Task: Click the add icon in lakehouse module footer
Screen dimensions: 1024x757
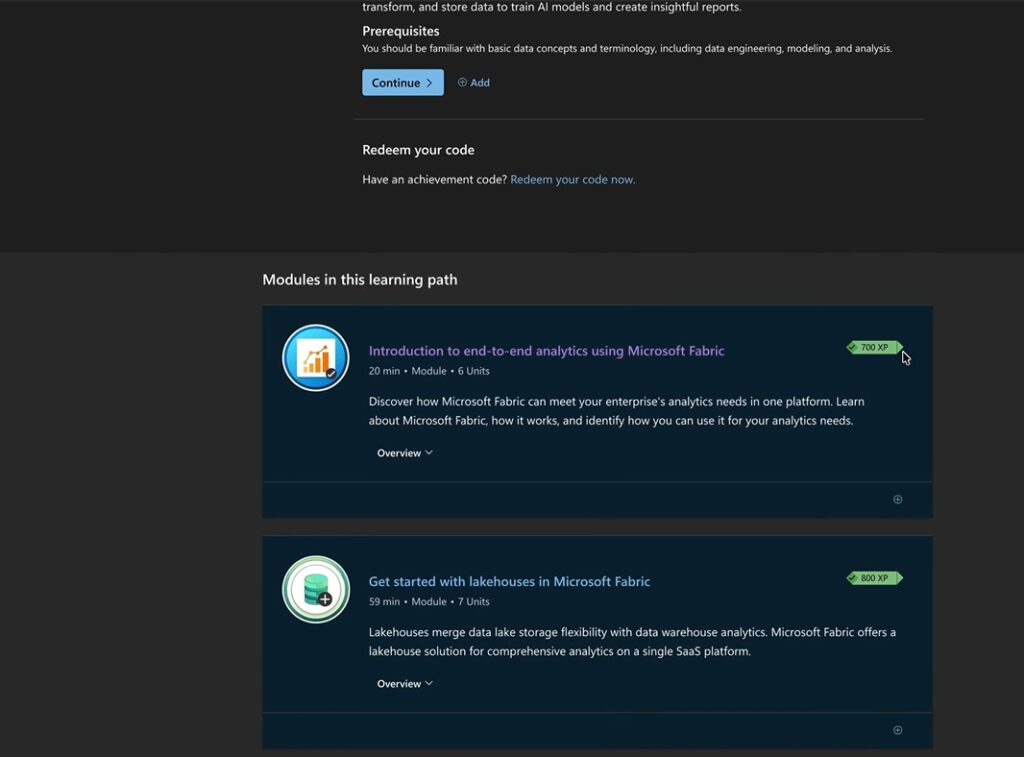Action: point(897,730)
